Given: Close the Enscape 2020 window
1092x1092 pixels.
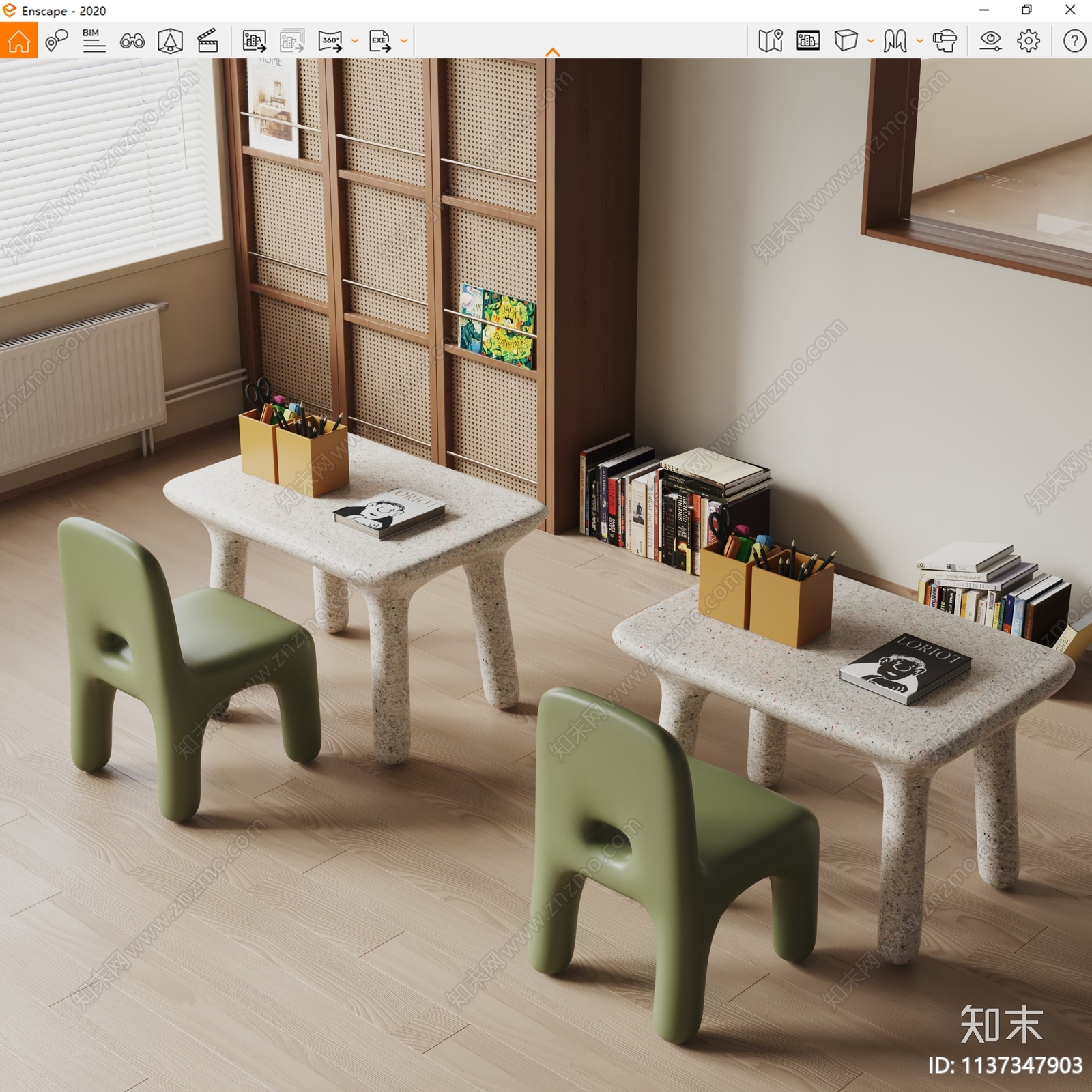Looking at the screenshot, I should pos(1070,10).
